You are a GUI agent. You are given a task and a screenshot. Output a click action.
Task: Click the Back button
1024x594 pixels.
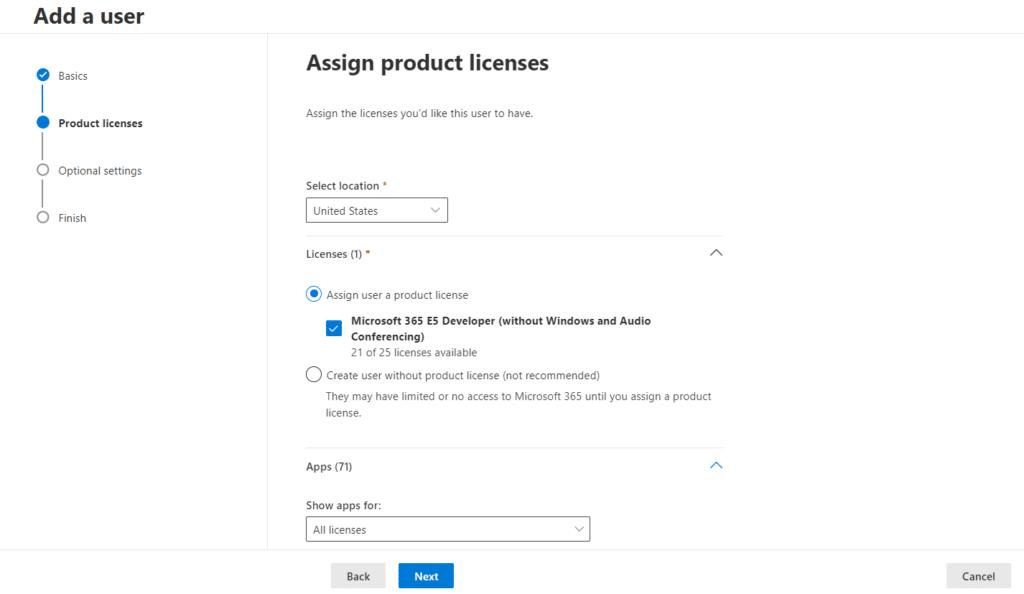click(358, 576)
